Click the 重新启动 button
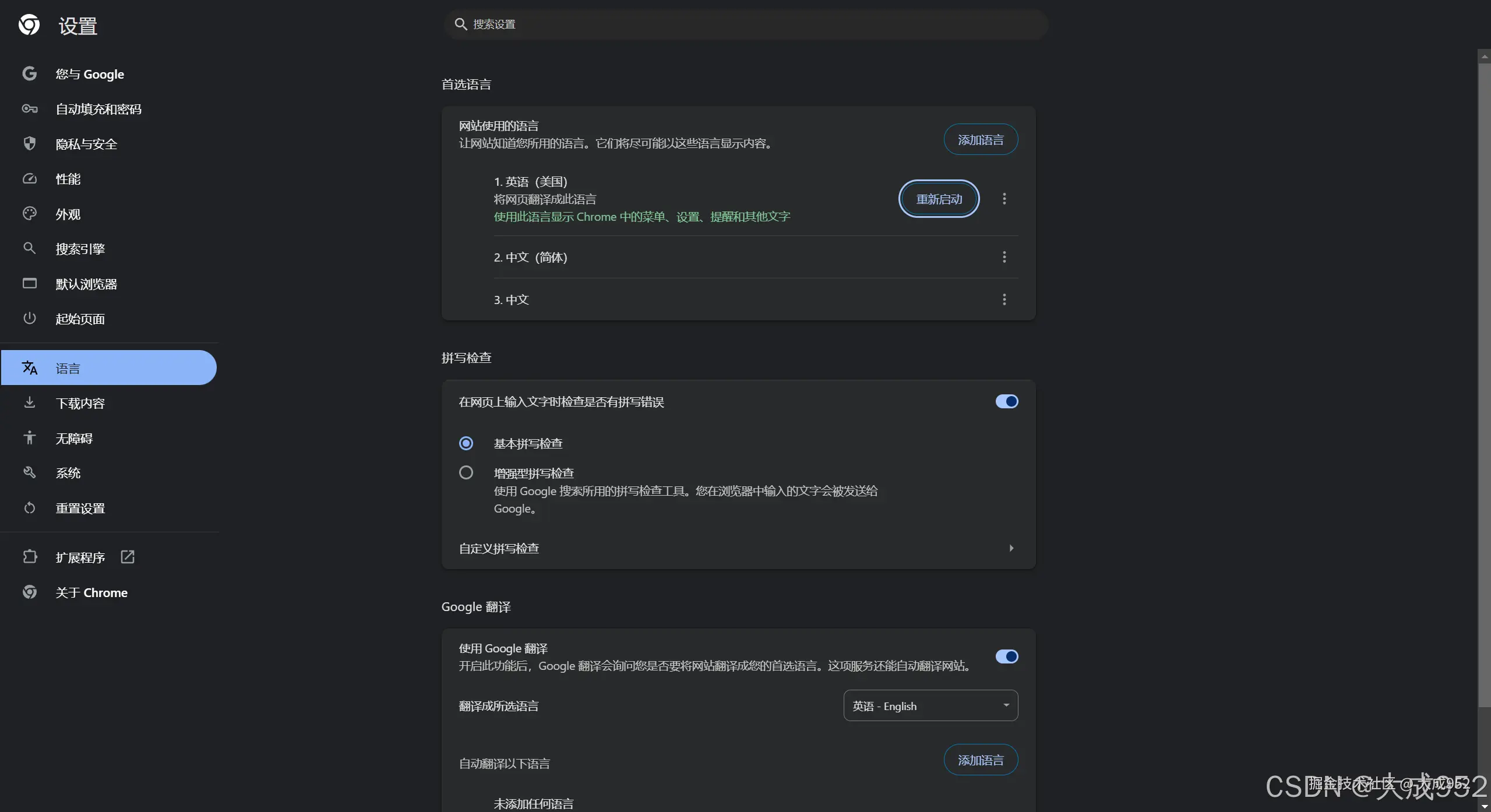 point(939,199)
